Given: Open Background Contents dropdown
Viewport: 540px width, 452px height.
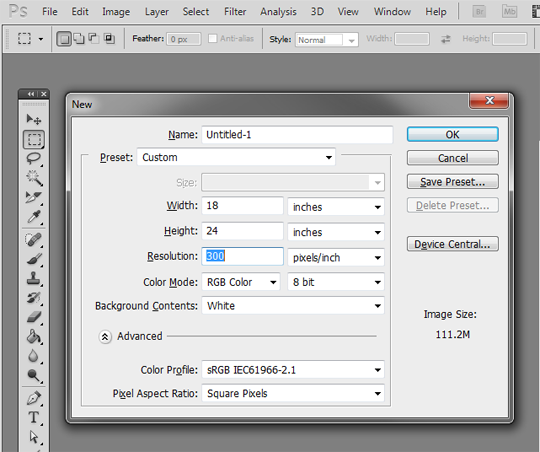Looking at the screenshot, I should pyautogui.click(x=293, y=306).
